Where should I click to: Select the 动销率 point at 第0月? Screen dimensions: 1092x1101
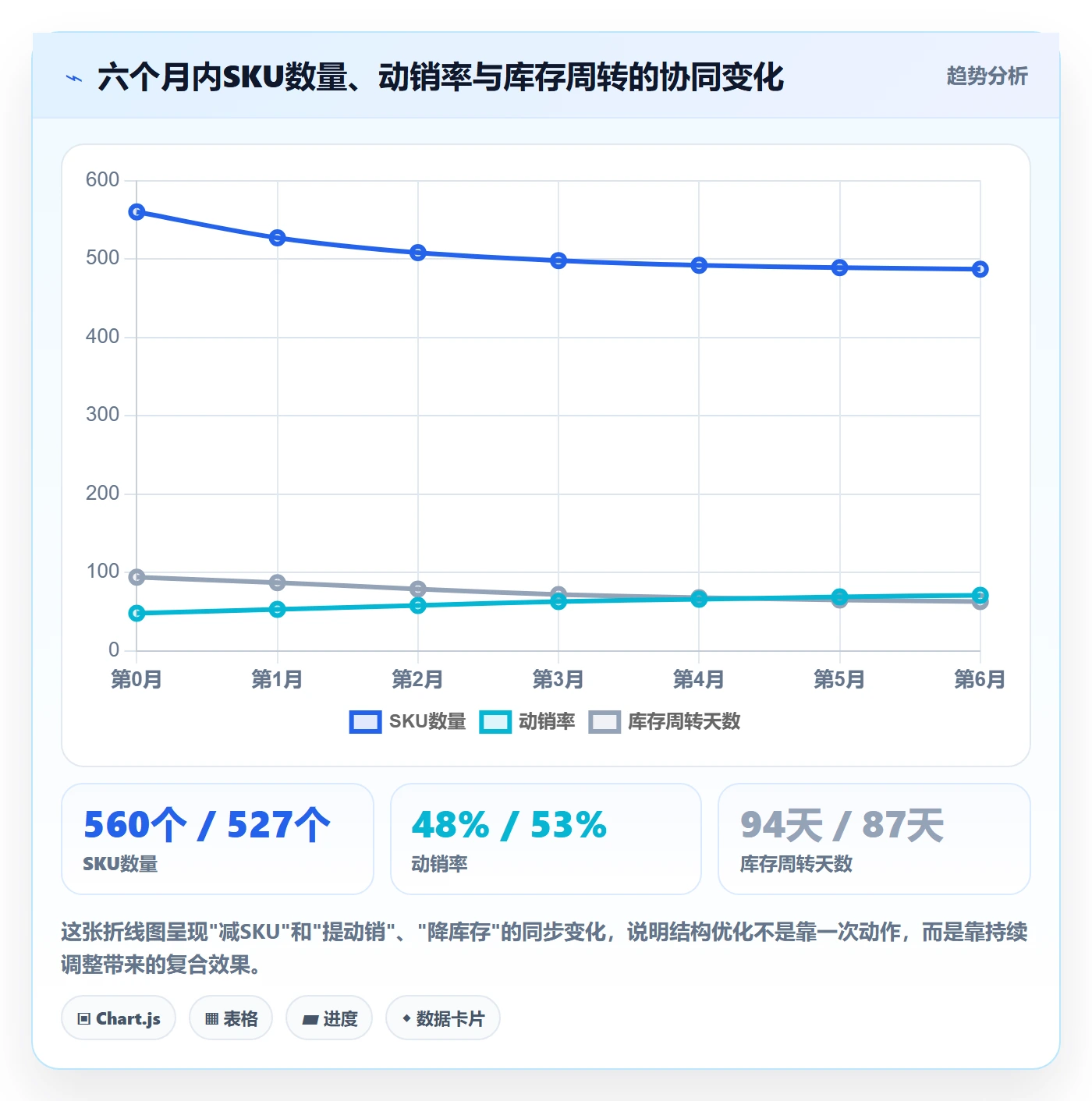136,614
